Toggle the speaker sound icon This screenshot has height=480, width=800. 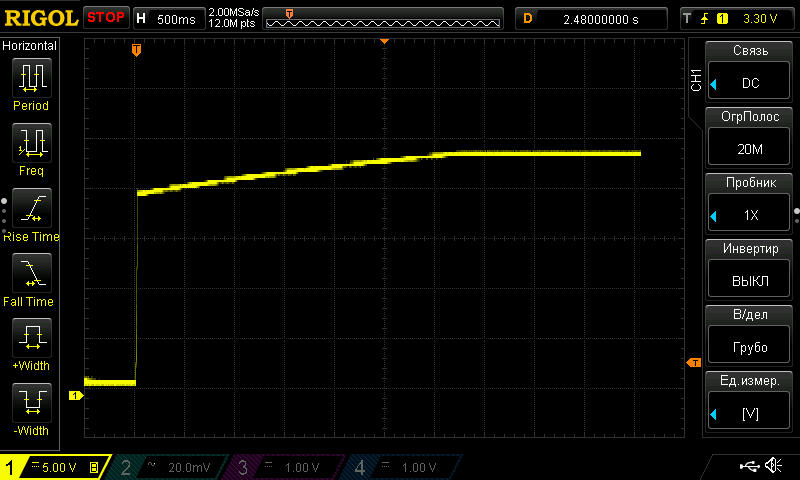(773, 466)
